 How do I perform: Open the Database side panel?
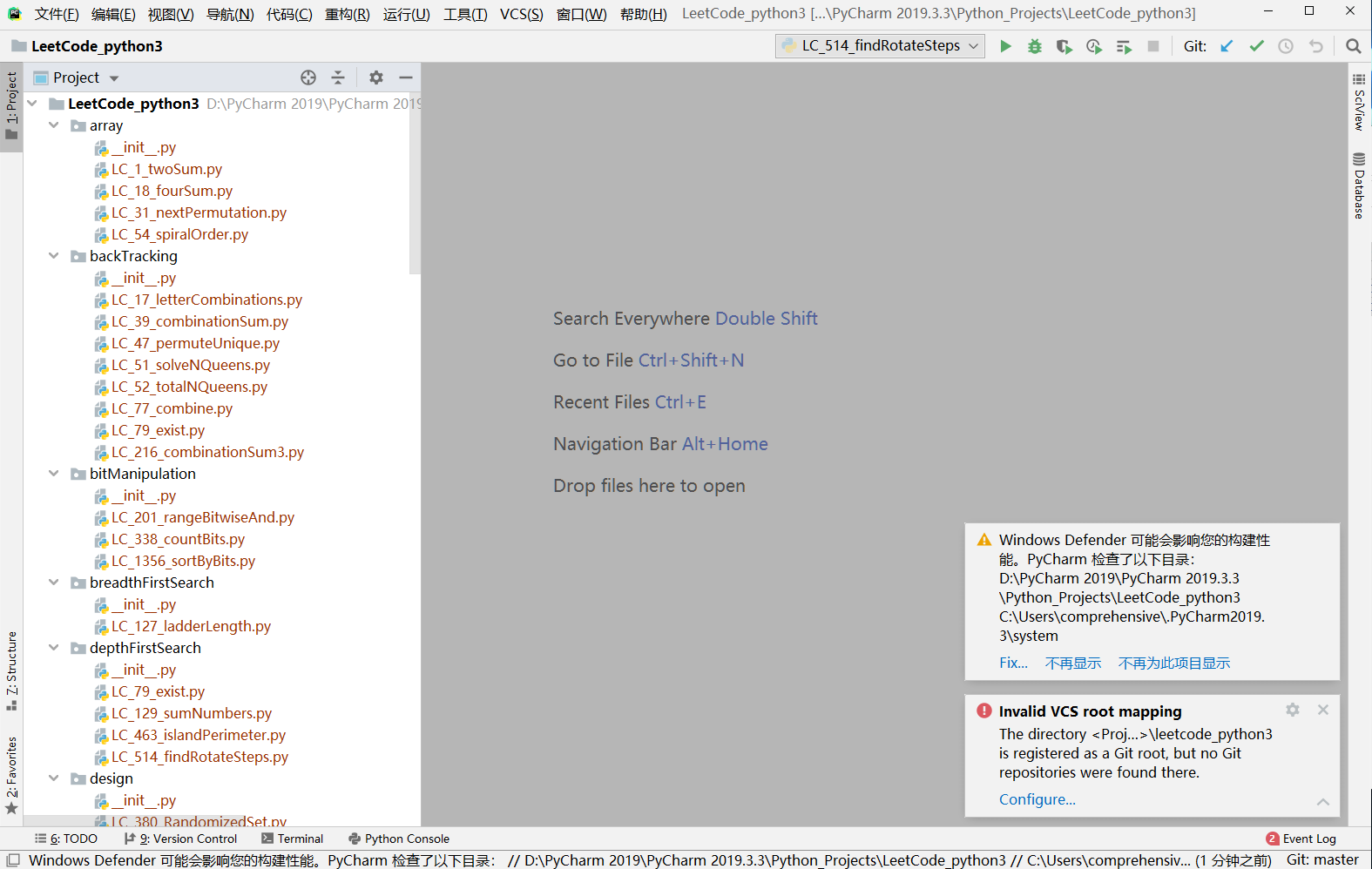pyautogui.click(x=1359, y=185)
